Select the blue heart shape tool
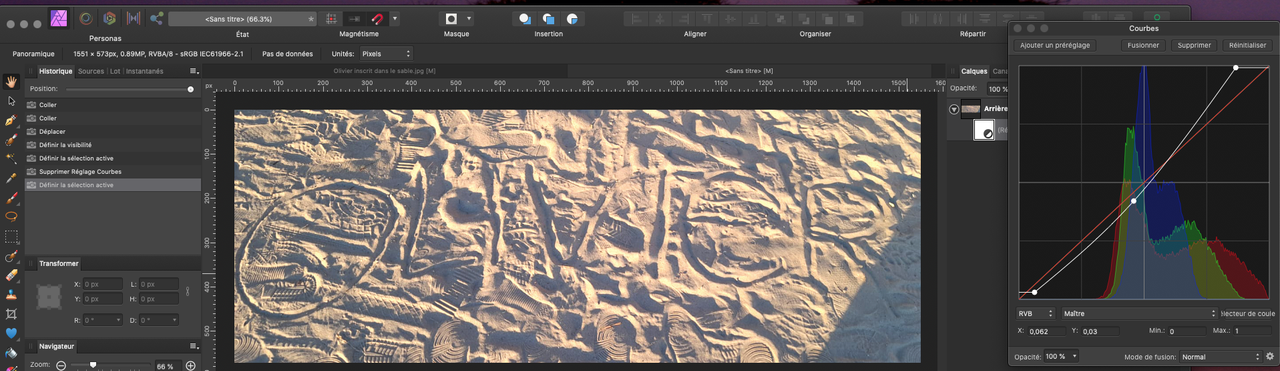 tap(11, 332)
